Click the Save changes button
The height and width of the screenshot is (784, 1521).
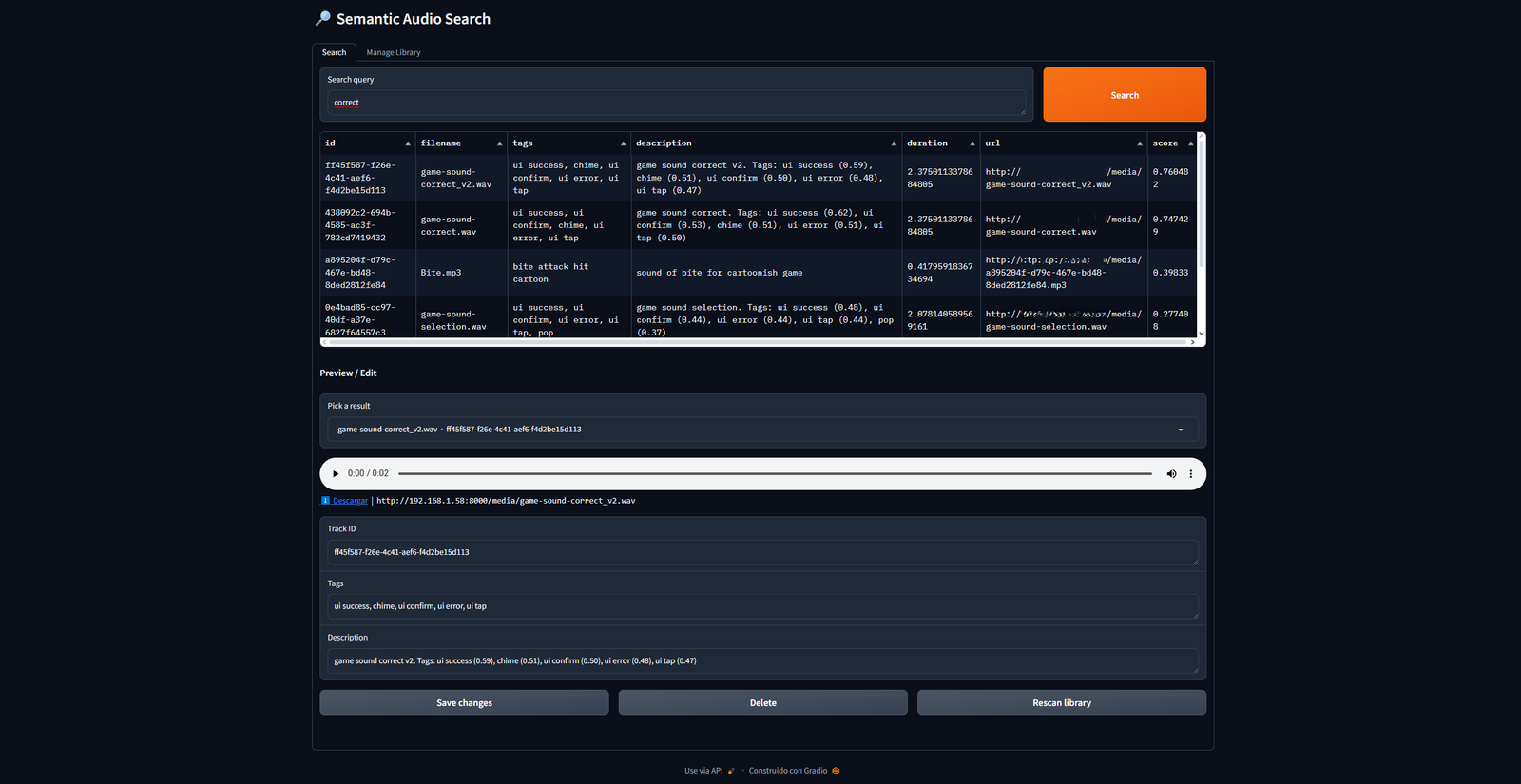[x=464, y=703]
